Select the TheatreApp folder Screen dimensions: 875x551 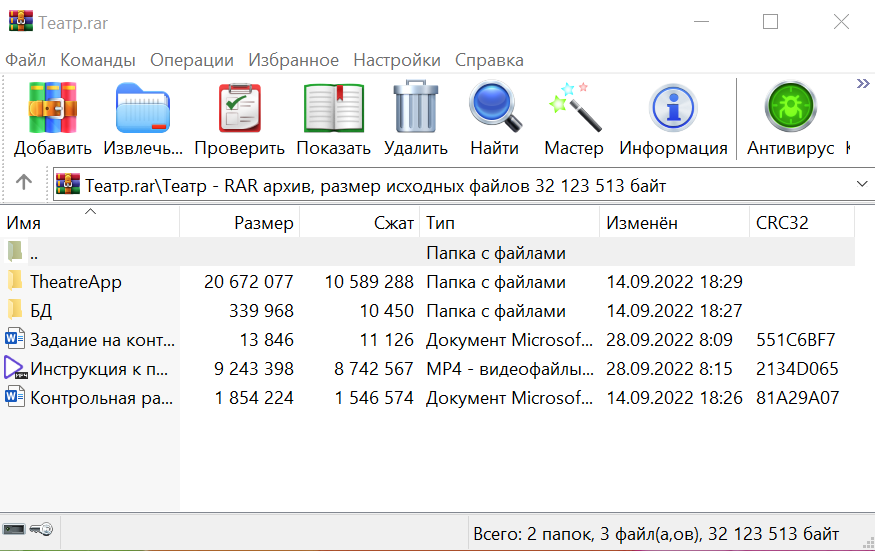click(x=75, y=282)
